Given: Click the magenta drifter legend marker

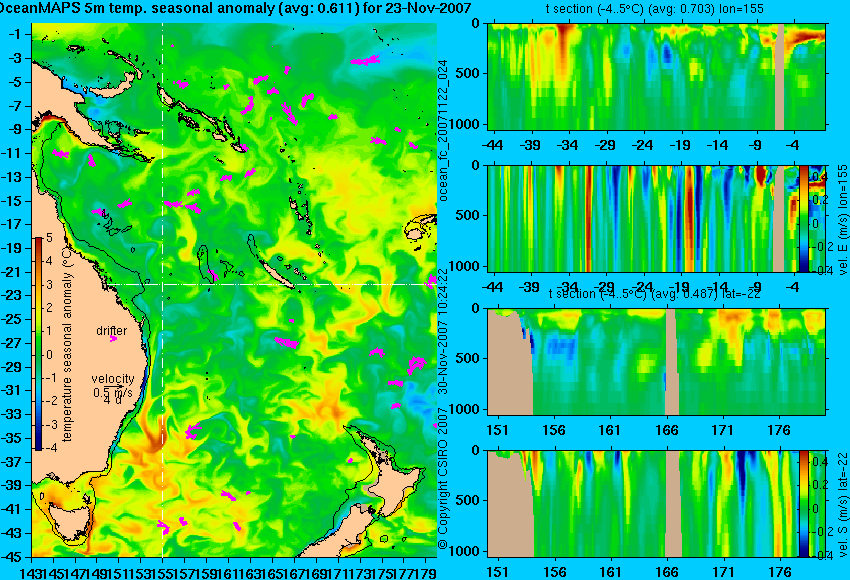Looking at the screenshot, I should click(113, 339).
